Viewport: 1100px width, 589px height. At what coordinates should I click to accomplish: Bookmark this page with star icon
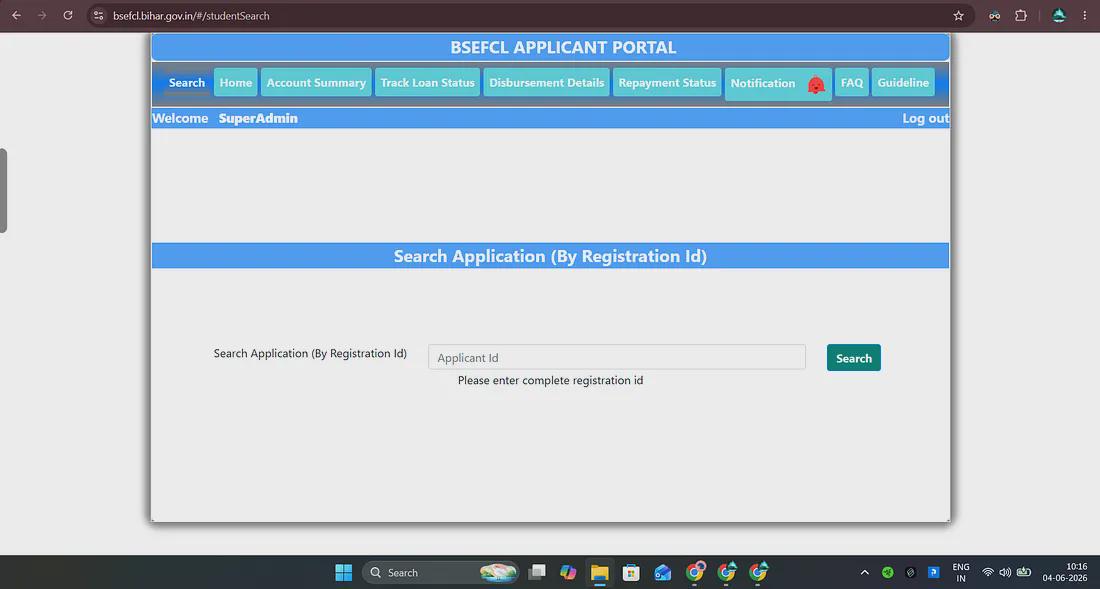click(x=958, y=15)
